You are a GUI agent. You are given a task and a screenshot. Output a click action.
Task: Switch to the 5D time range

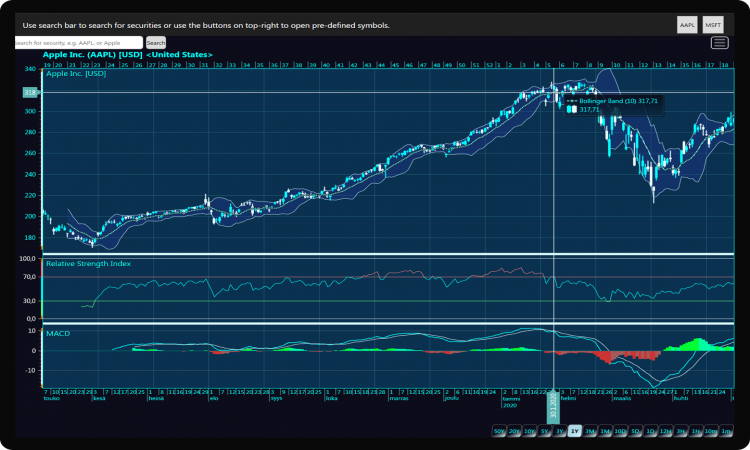pyautogui.click(x=635, y=431)
